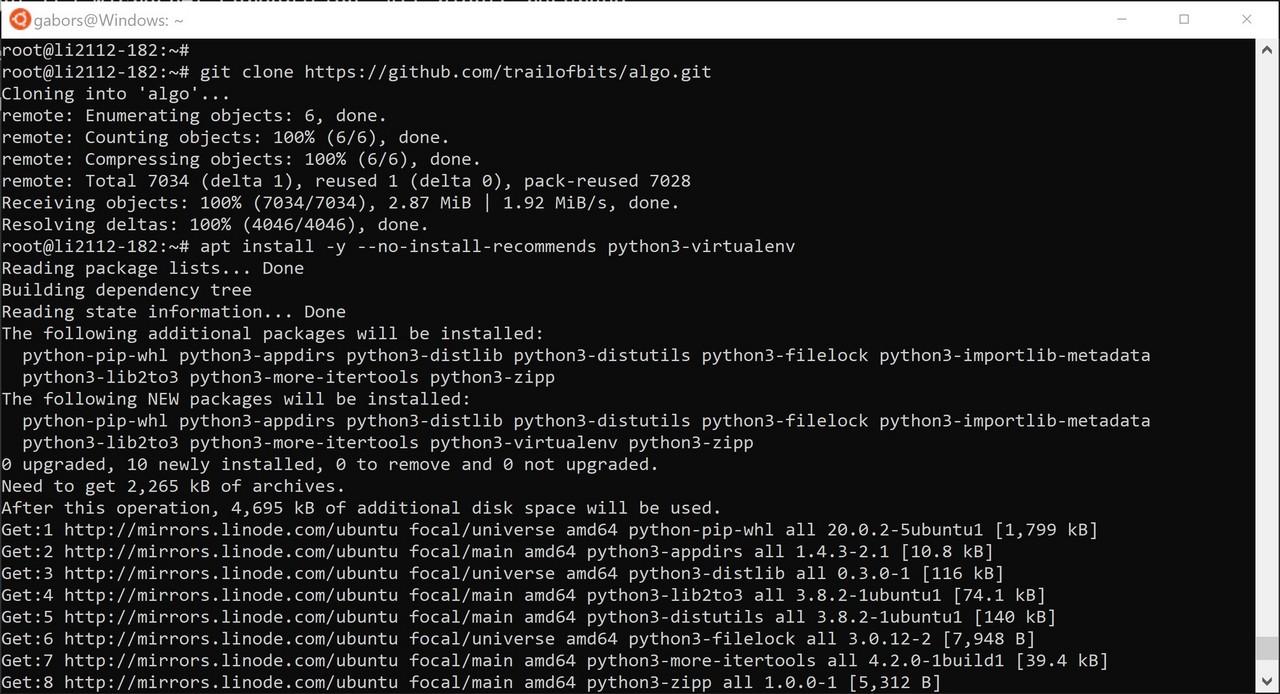
Task: Click the mirrors.linode.com URL on the Get:8 line
Action: 231,682
